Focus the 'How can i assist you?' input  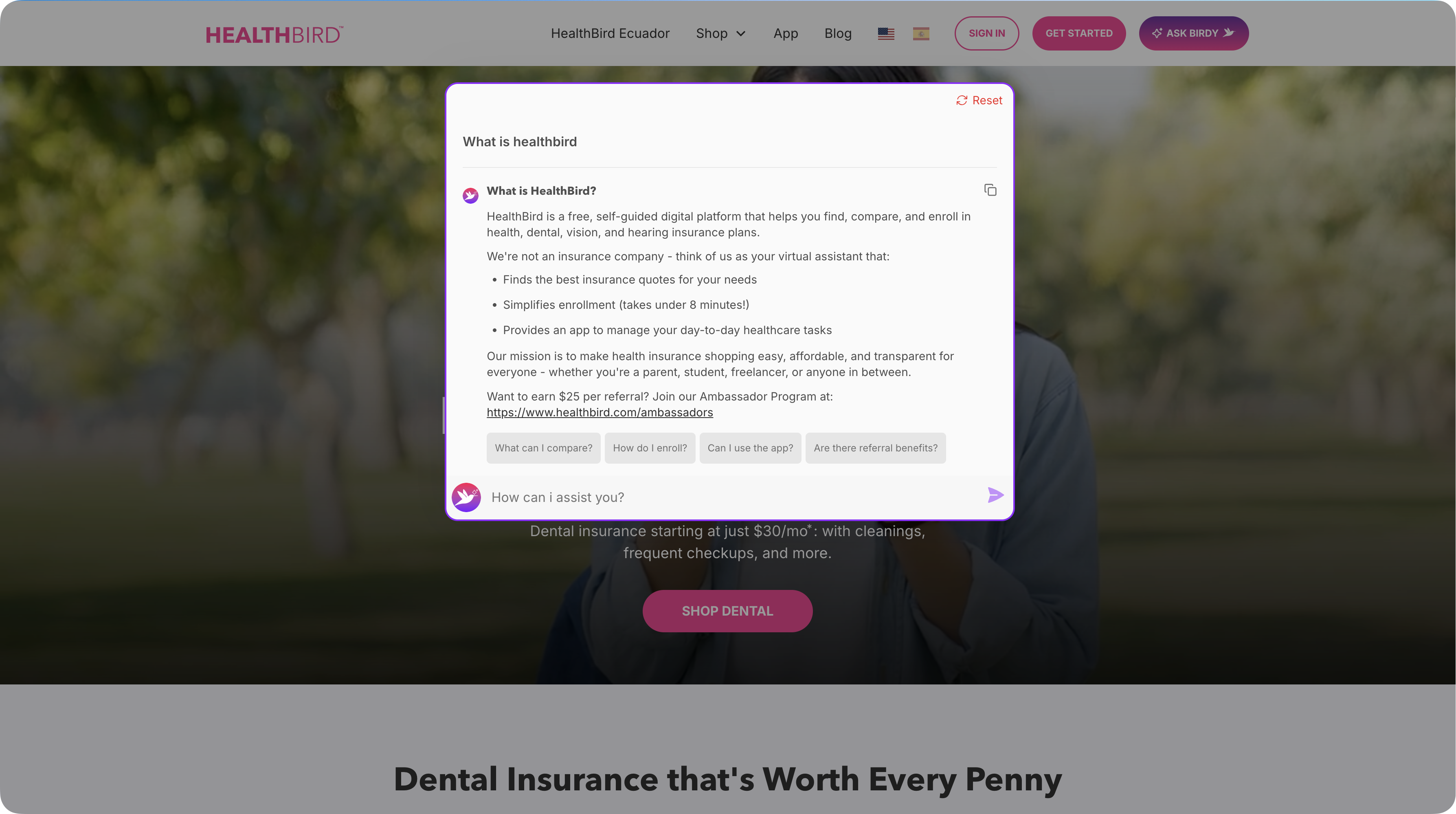(x=735, y=497)
